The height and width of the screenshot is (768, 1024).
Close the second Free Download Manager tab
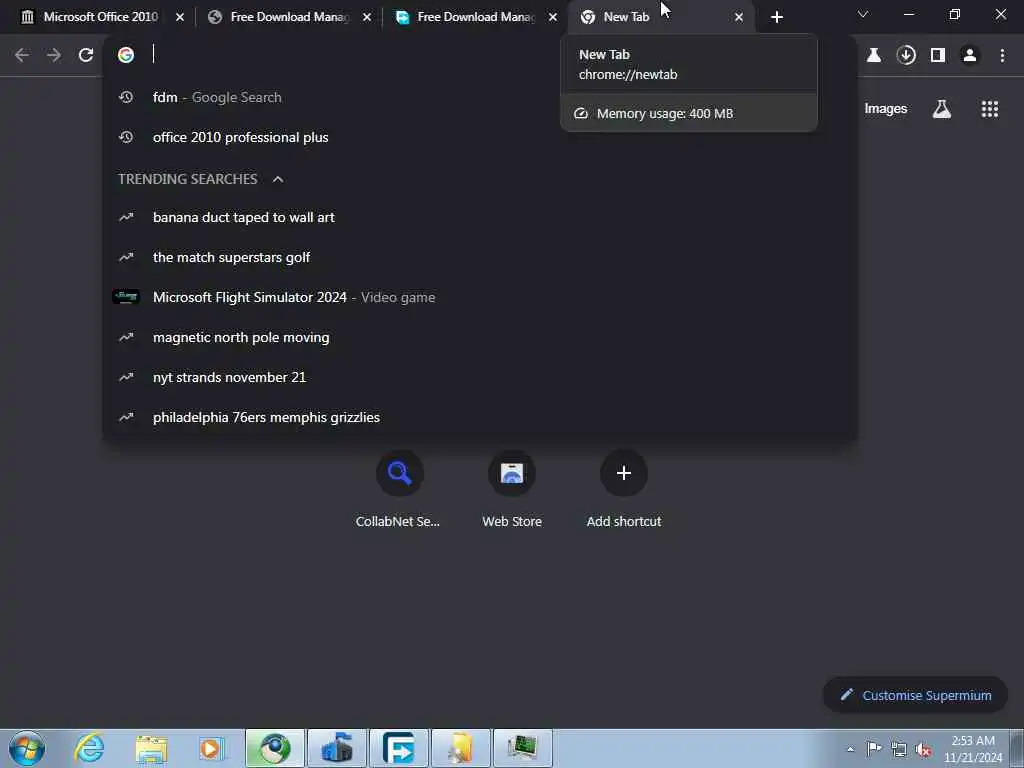[553, 17]
